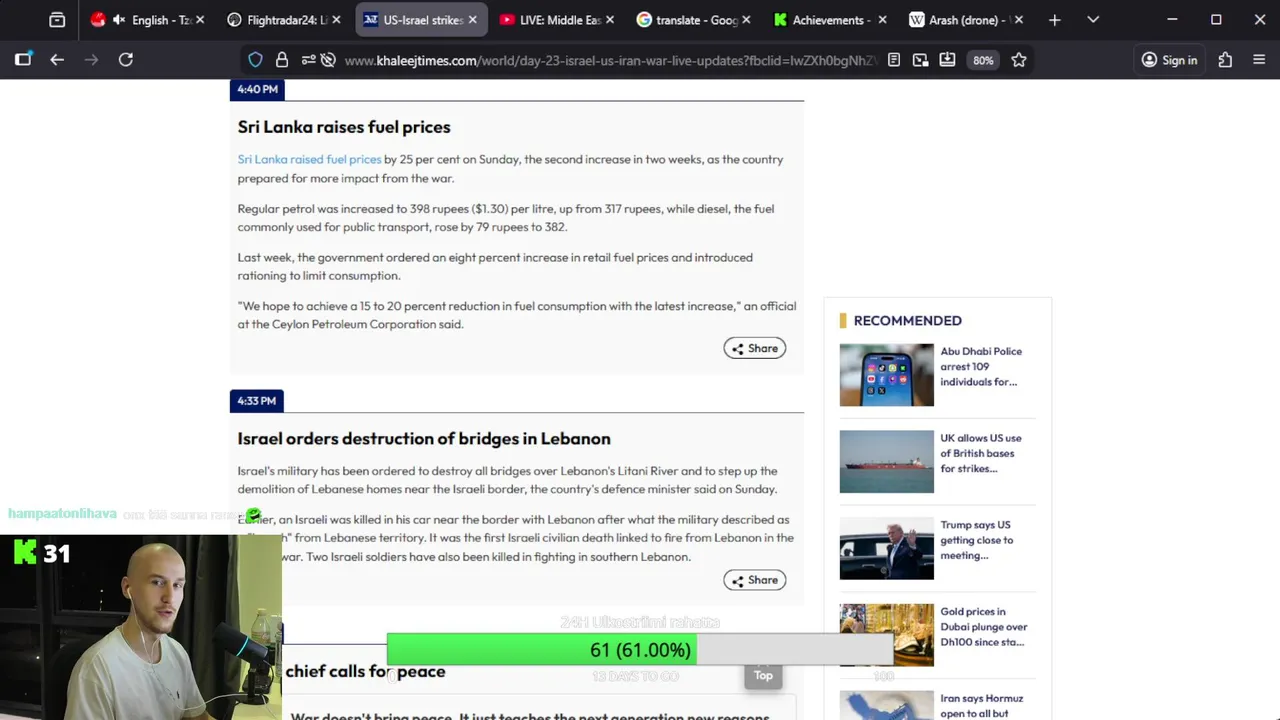Click the hampaatonlihava chat username
The height and width of the screenshot is (720, 1280).
62,514
